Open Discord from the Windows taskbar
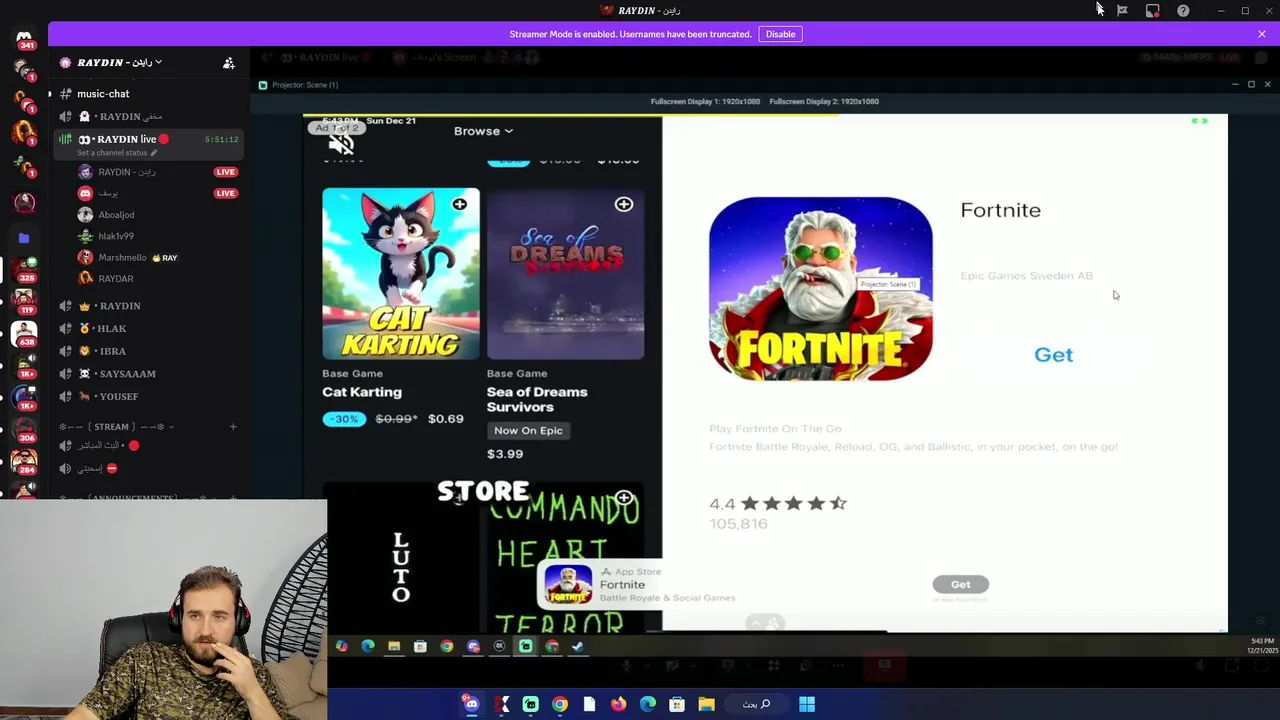 [x=471, y=704]
